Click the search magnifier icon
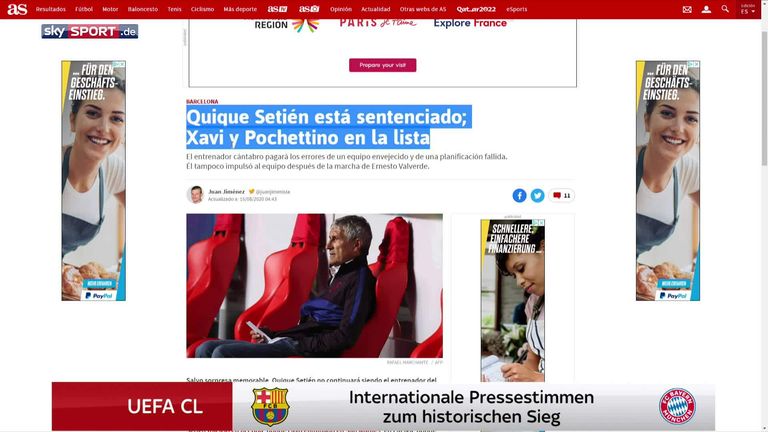768x432 pixels. pyautogui.click(x=725, y=9)
